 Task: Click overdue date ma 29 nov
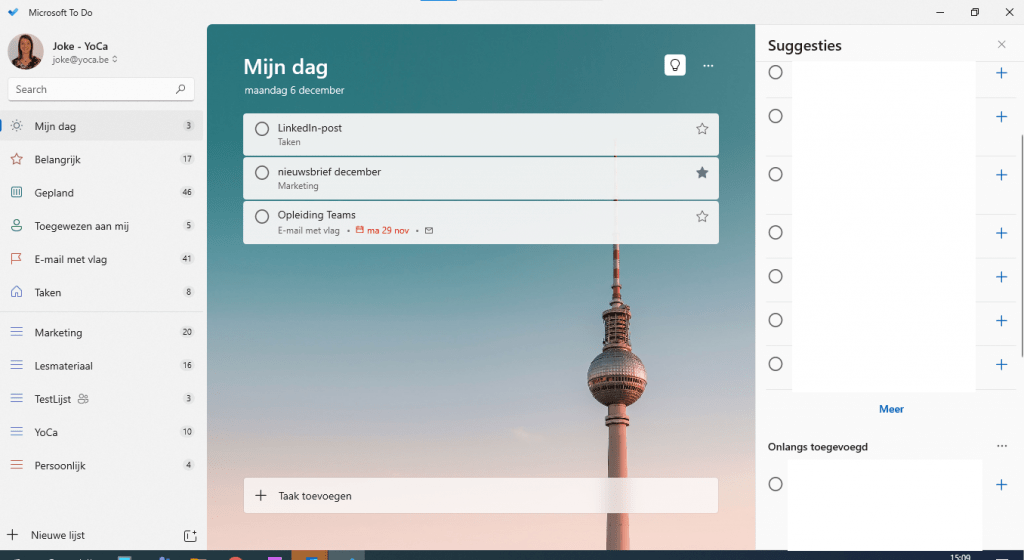tap(388, 230)
